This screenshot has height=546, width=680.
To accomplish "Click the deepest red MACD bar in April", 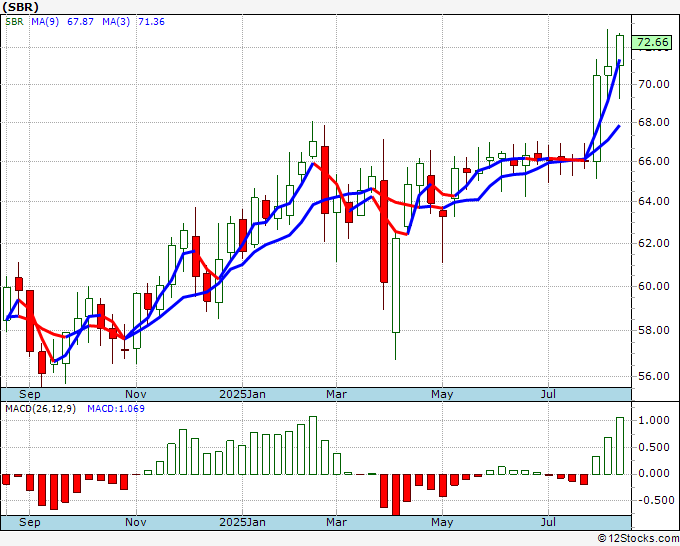I will click(396, 495).
